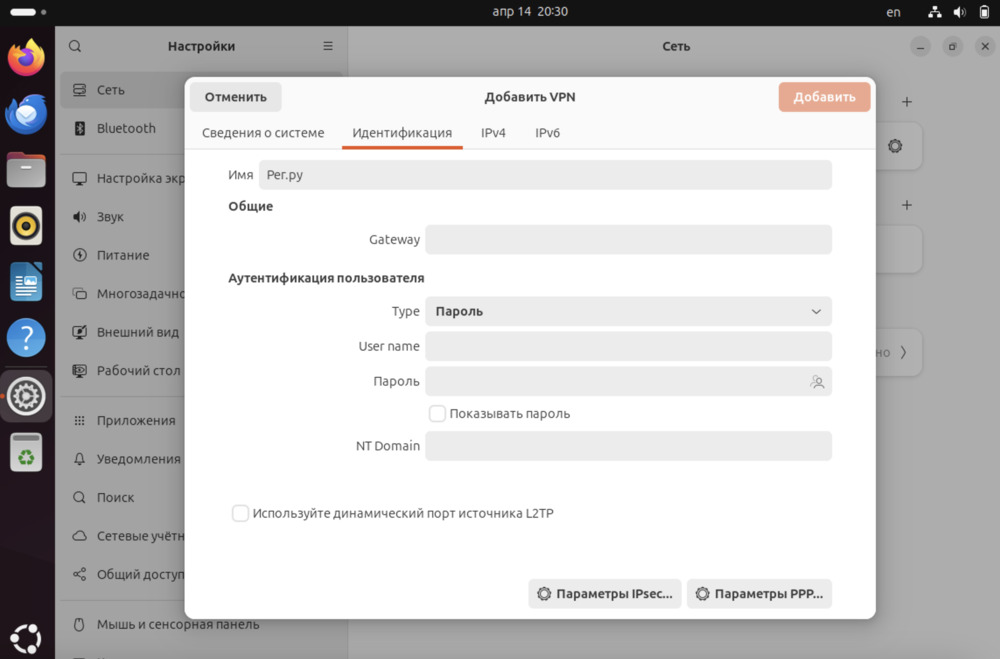The width and height of the screenshot is (1000, 659).
Task: Open Параметры PPP settings
Action: coord(759,594)
